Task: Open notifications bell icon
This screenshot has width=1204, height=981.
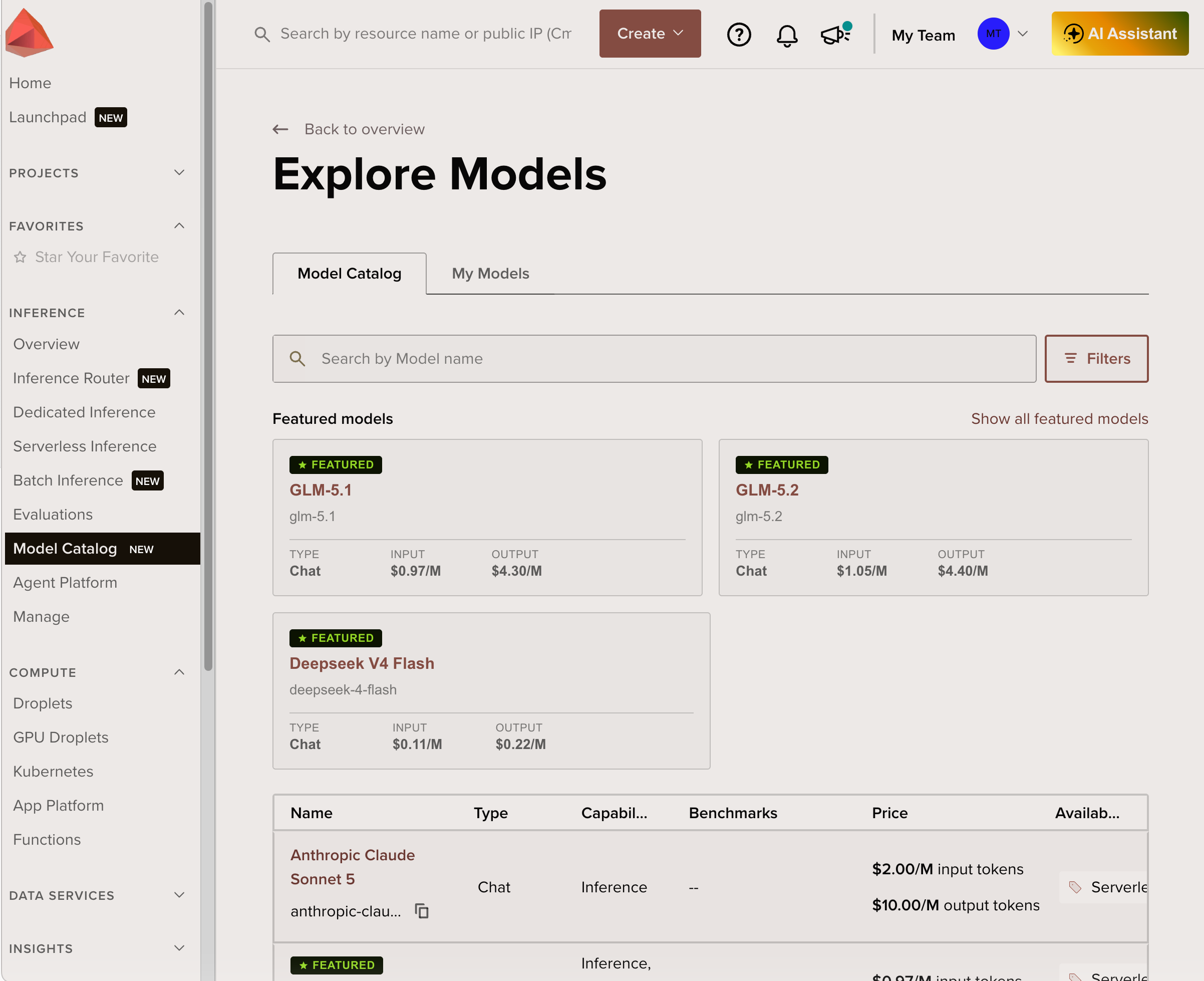Action: pyautogui.click(x=787, y=35)
